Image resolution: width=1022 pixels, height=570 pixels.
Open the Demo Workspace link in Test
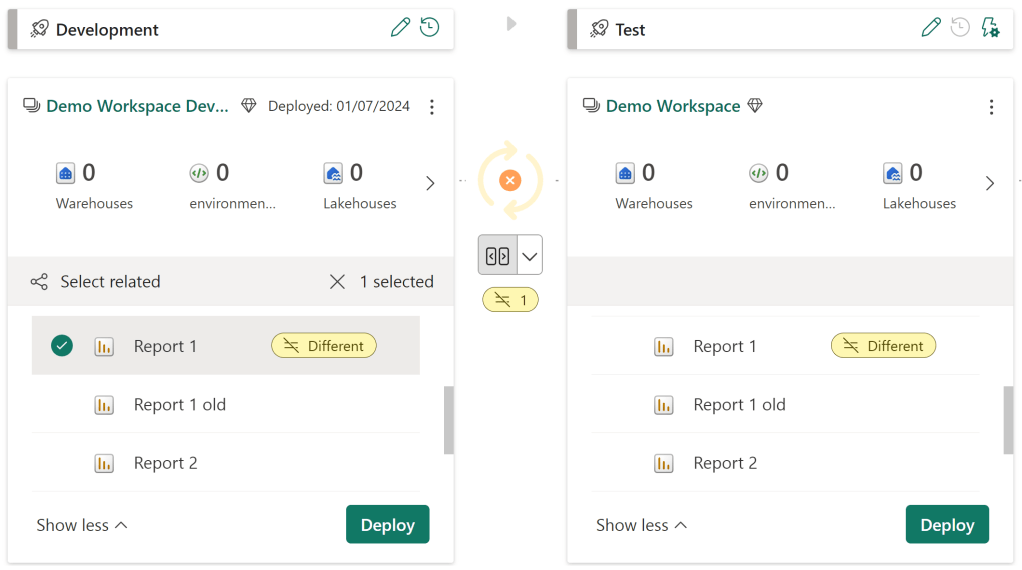673,106
